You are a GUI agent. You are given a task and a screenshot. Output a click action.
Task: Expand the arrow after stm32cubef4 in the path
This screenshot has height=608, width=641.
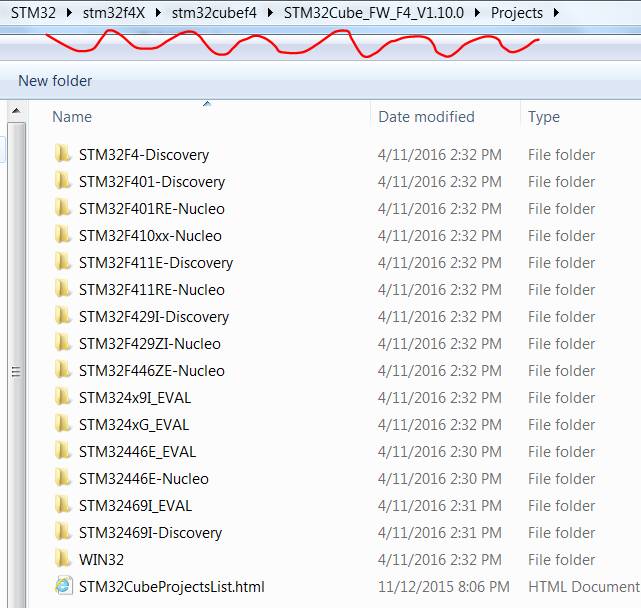point(270,13)
